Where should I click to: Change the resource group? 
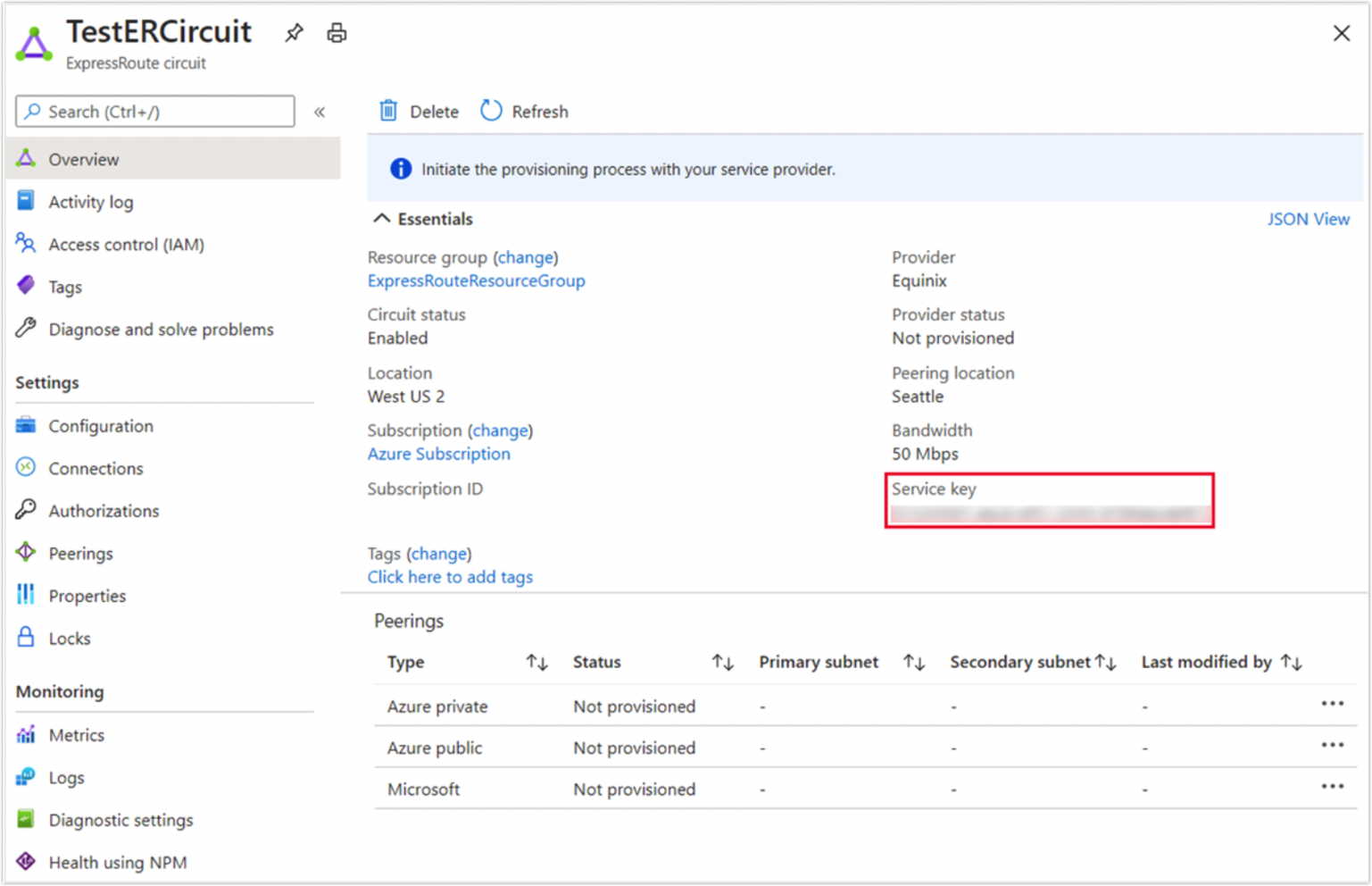pyautogui.click(x=526, y=257)
